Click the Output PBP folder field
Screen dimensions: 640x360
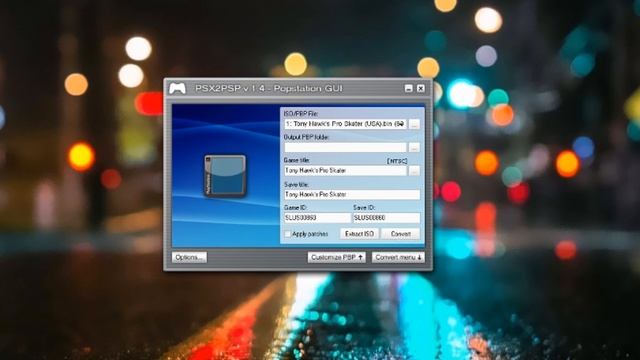345,147
